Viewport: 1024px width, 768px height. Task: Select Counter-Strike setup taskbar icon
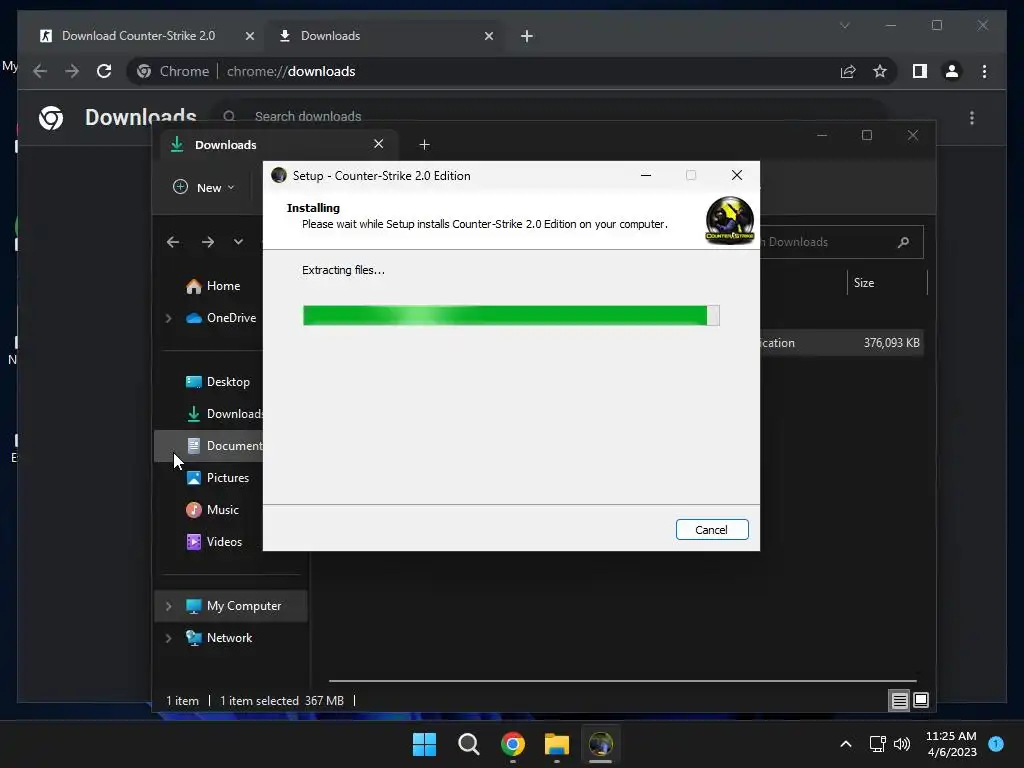(x=600, y=744)
